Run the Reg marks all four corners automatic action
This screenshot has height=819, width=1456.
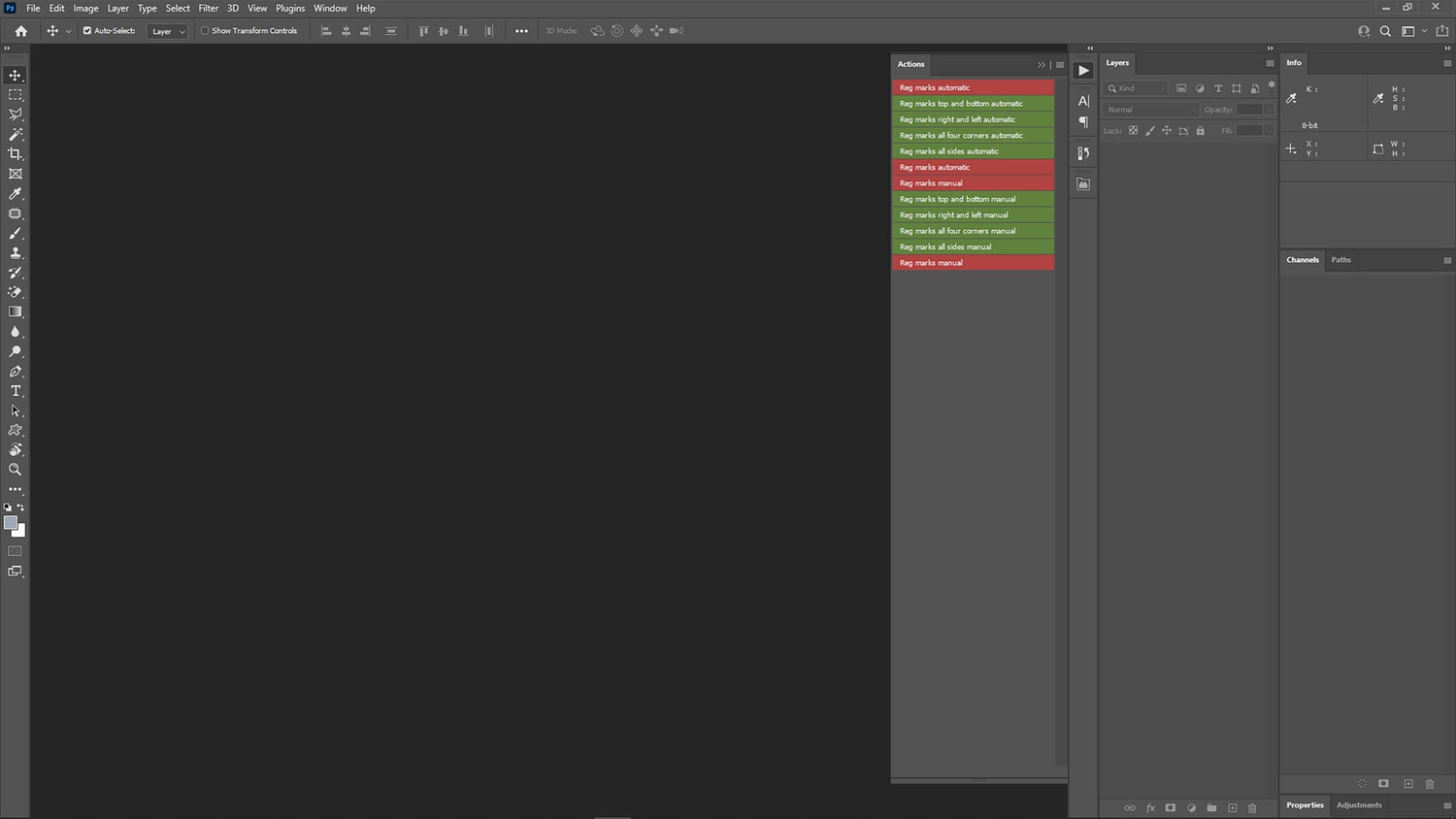pos(973,135)
